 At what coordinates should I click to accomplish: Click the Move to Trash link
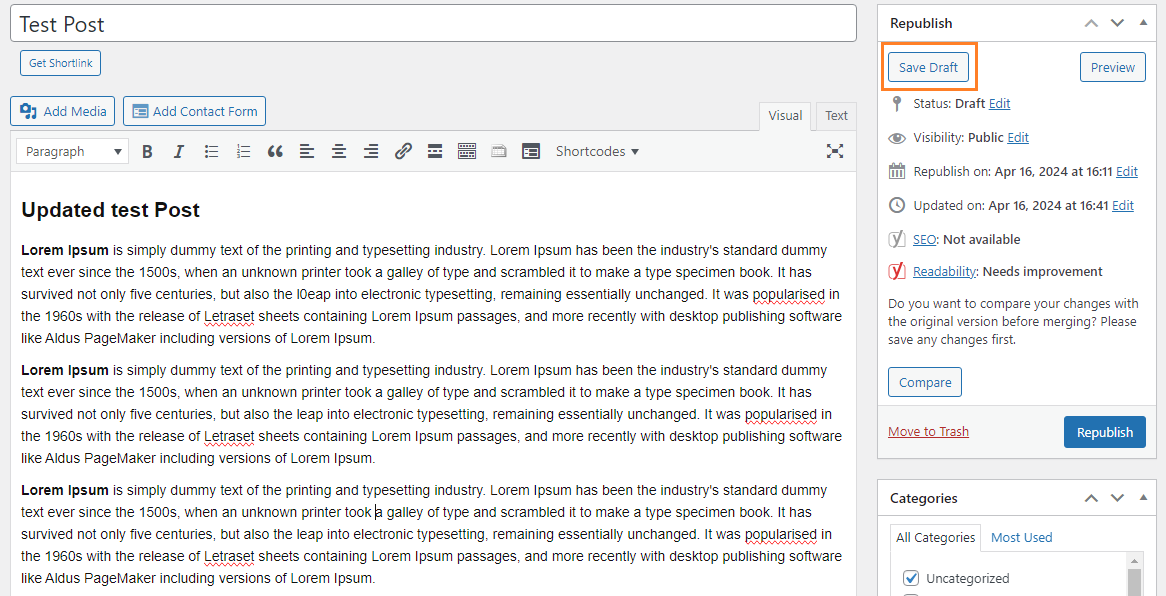click(928, 432)
